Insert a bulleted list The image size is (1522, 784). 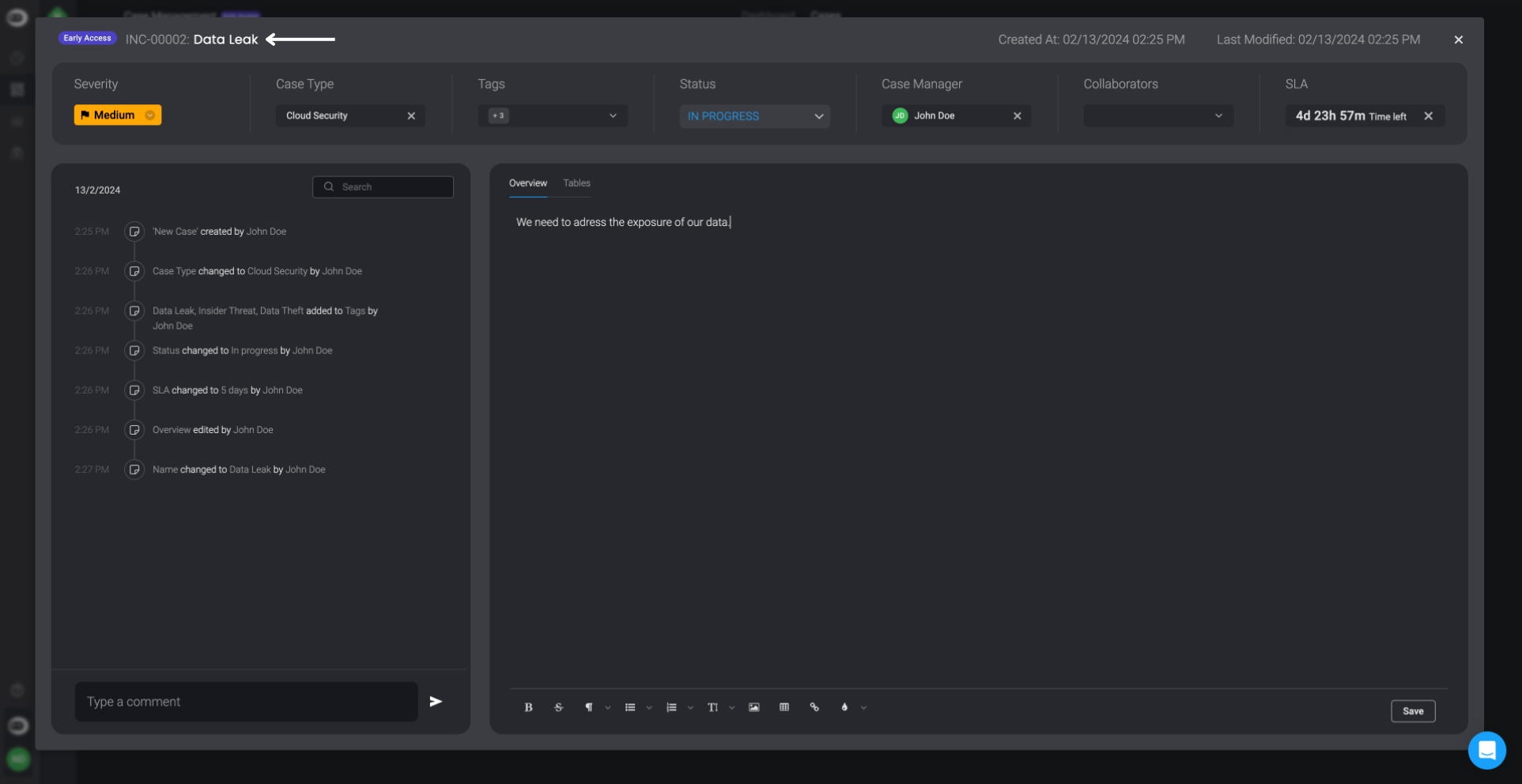click(x=630, y=707)
